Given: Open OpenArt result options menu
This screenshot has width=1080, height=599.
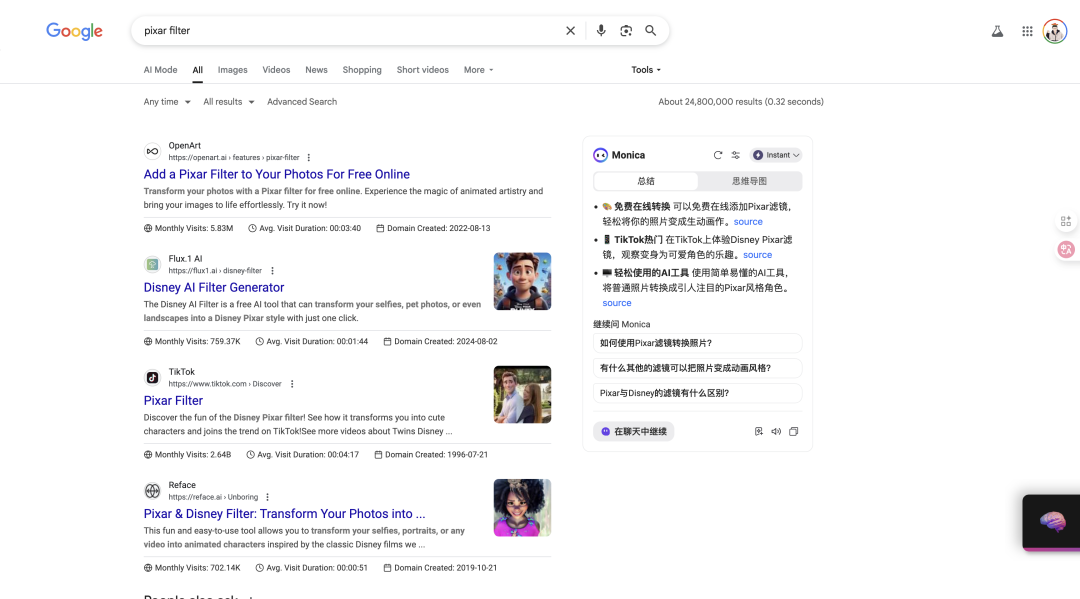Looking at the screenshot, I should pos(309,158).
